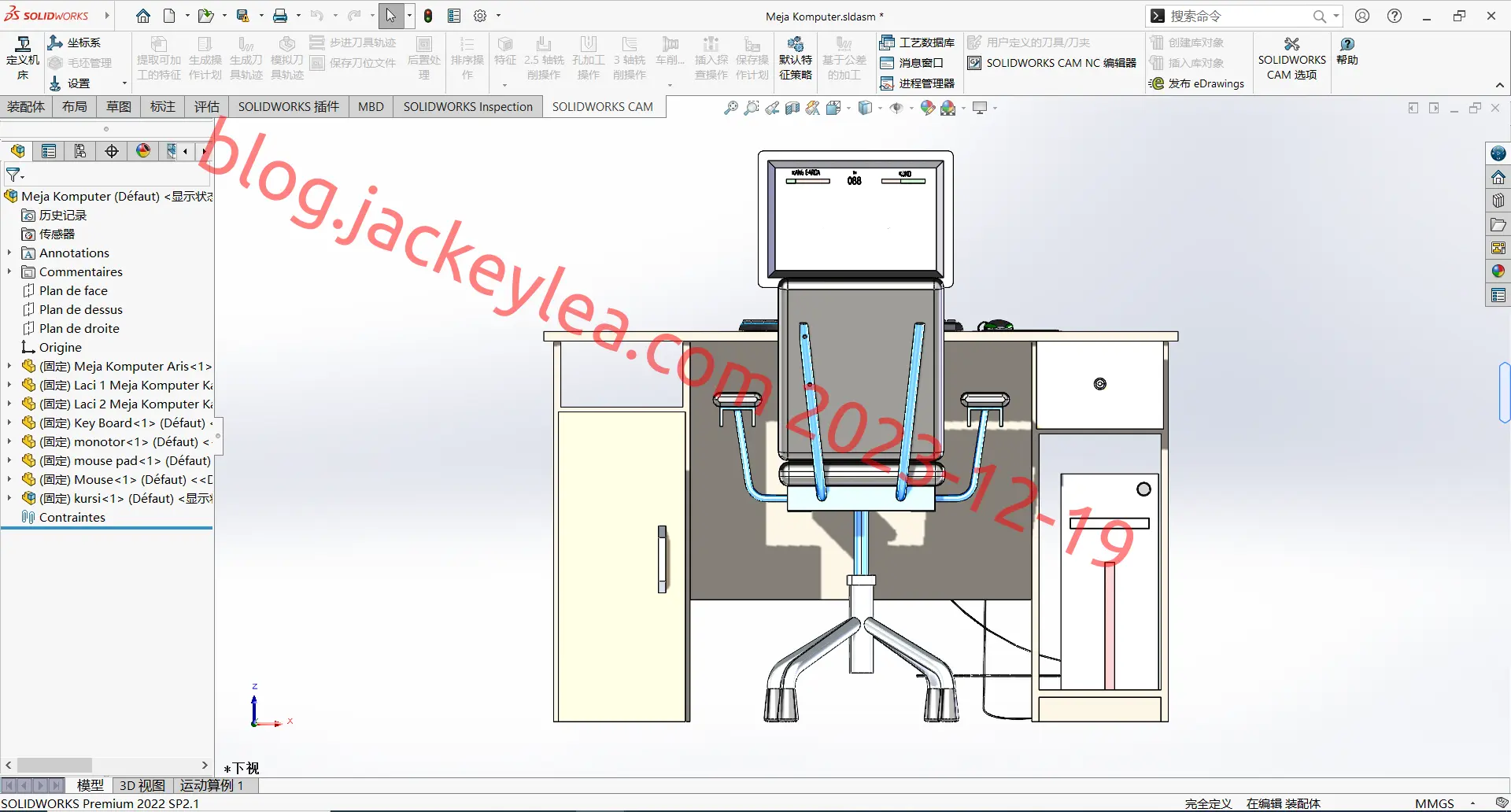Click the tree filter funnel icon
1511x812 pixels.
click(x=14, y=175)
